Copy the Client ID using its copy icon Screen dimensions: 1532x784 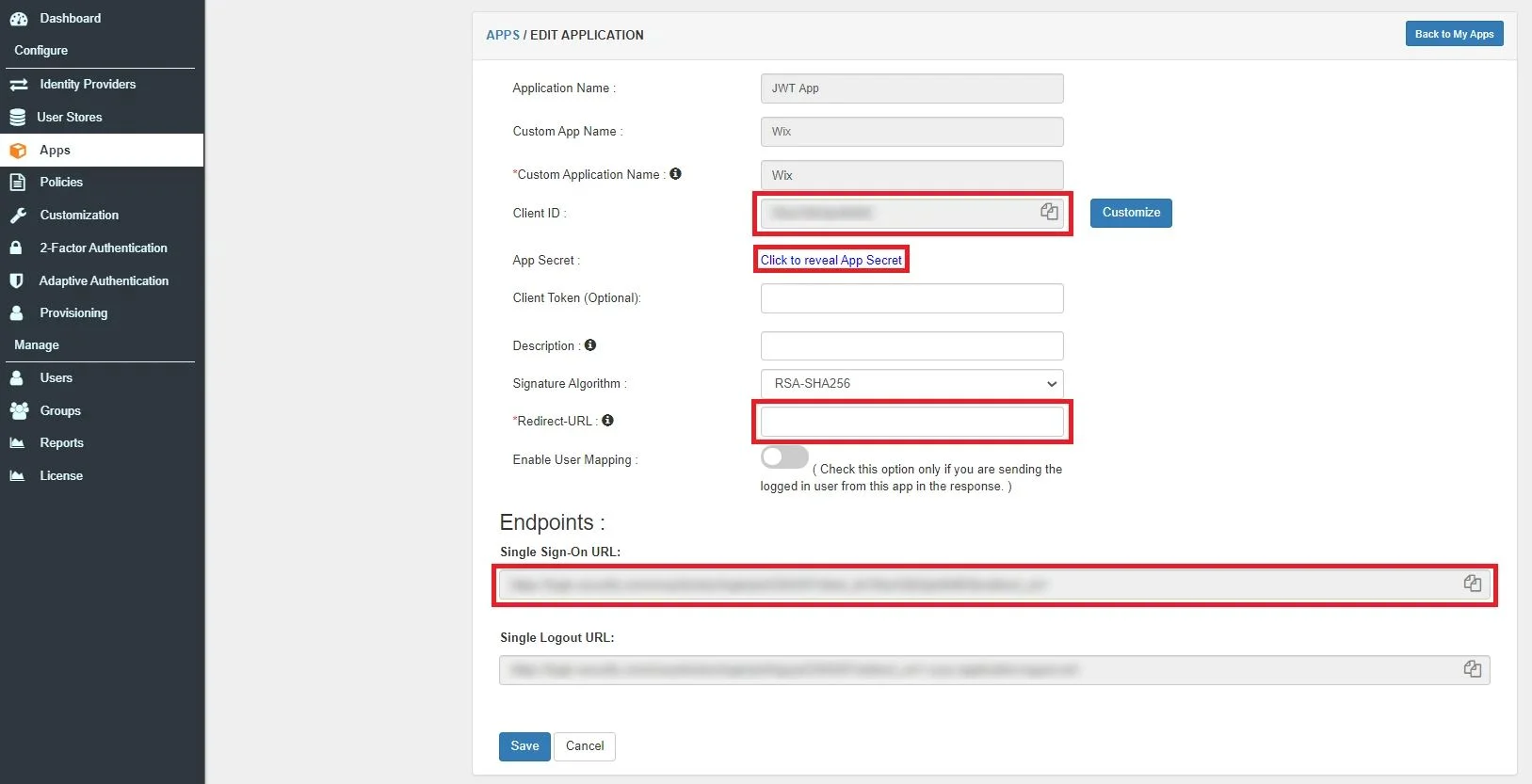tap(1049, 212)
